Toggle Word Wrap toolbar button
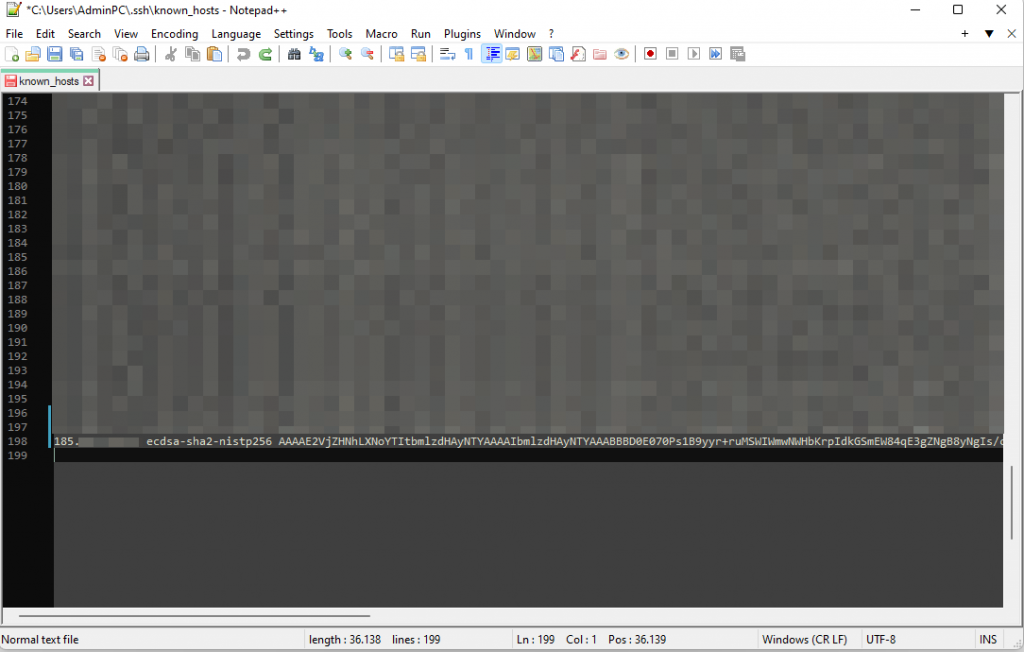1024x652 pixels. tap(447, 54)
